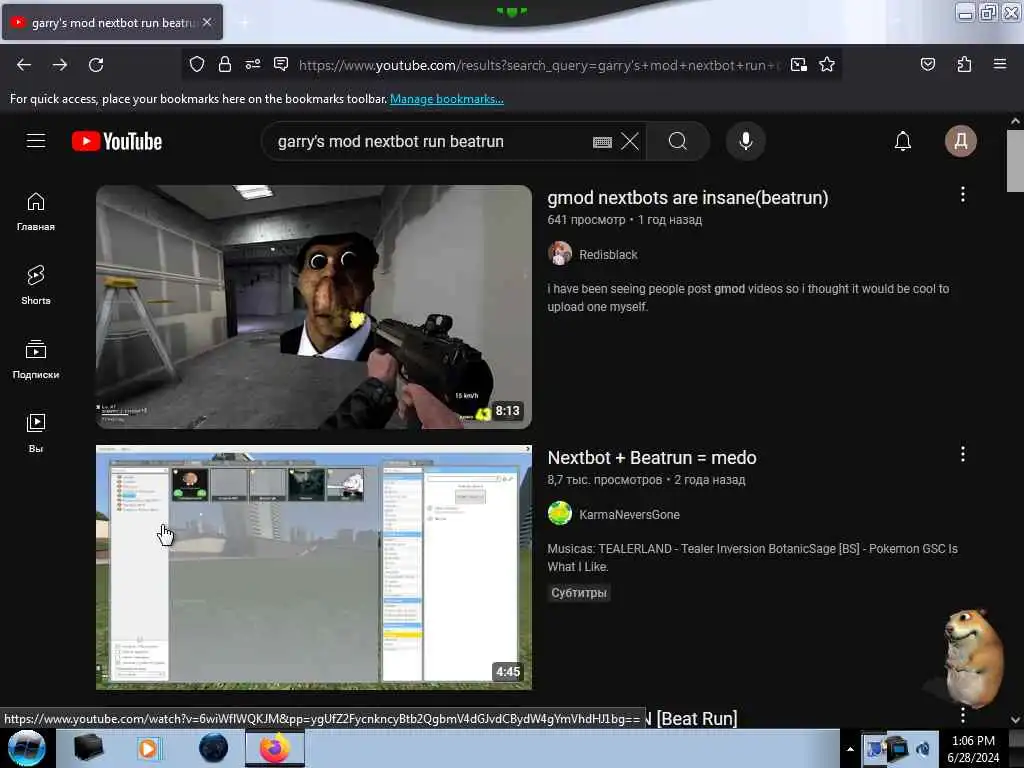Click the Manage bookmarks link
This screenshot has height=768, width=1024.
[x=447, y=99]
